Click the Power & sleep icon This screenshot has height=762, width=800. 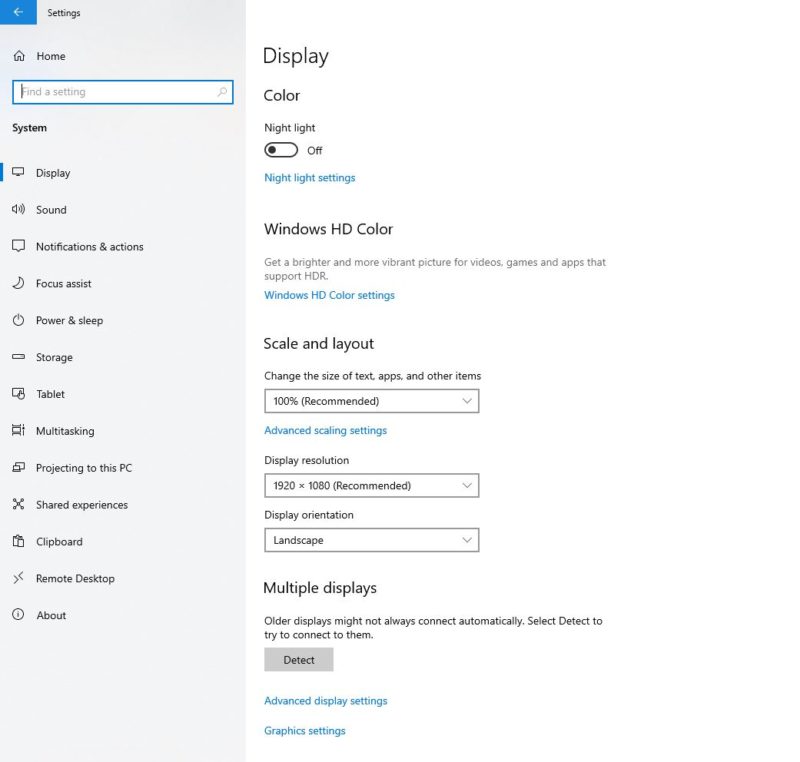20,320
